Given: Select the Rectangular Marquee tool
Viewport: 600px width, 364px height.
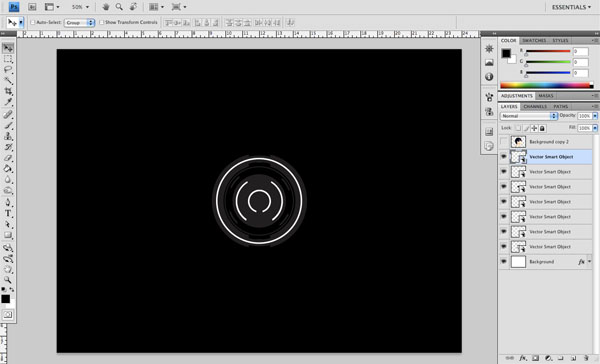Looking at the screenshot, I should point(8,59).
